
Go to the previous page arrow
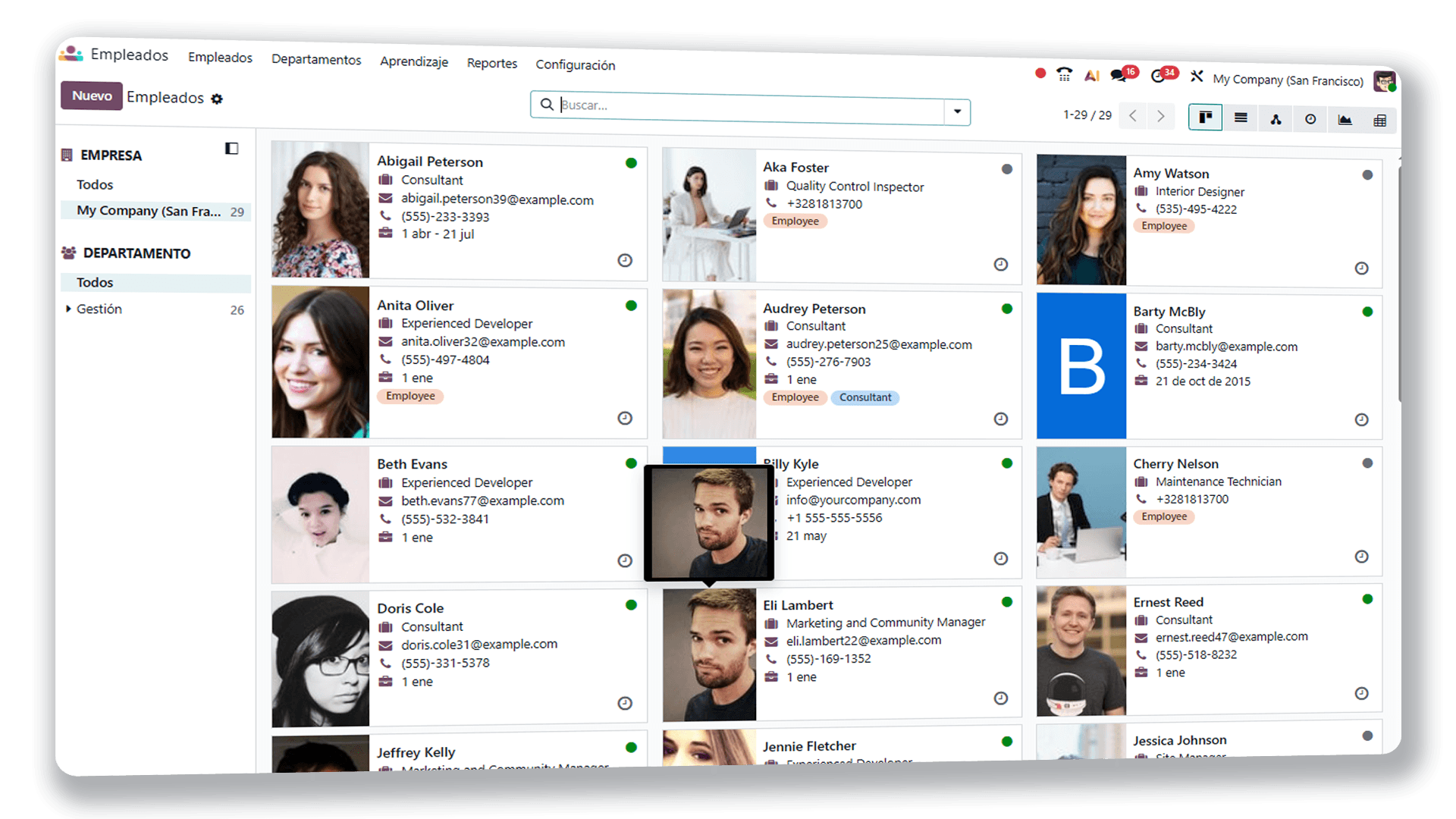coord(1133,115)
